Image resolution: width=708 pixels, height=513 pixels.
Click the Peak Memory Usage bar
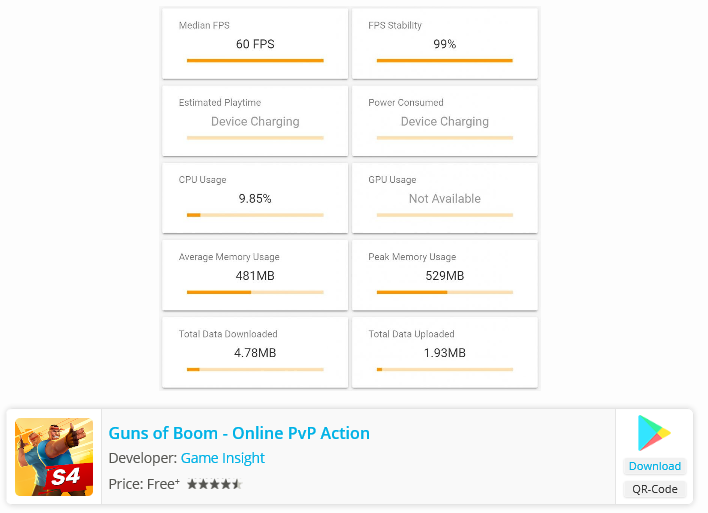(444, 292)
